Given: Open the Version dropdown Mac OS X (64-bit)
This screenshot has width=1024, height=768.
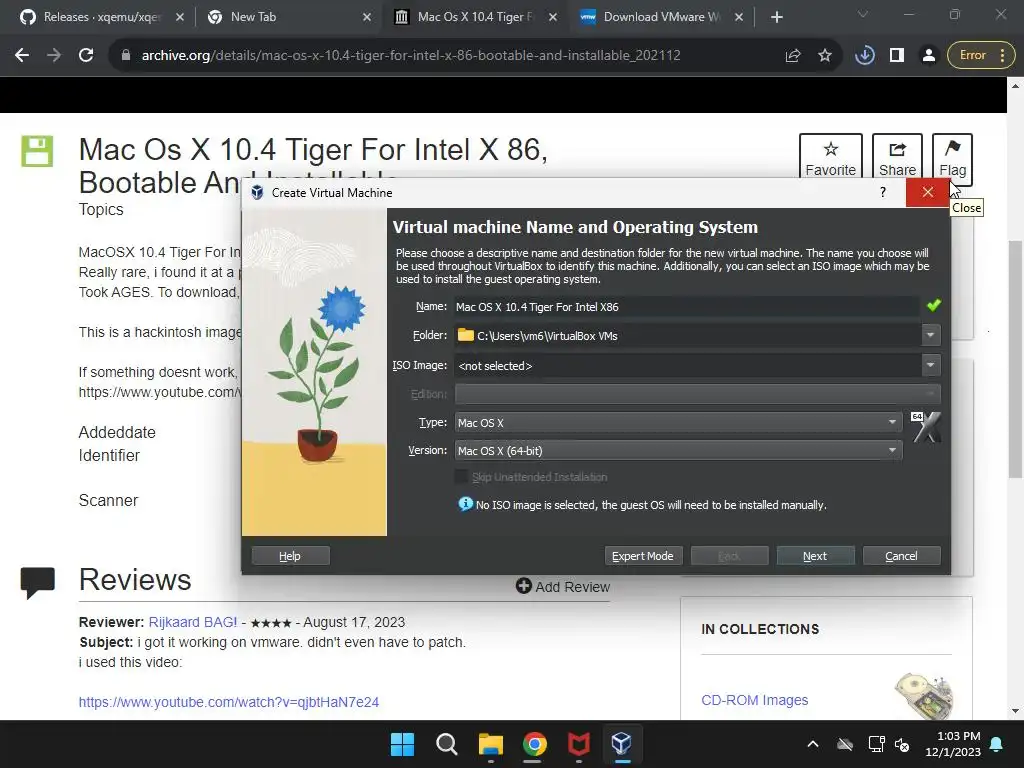Looking at the screenshot, I should [679, 451].
